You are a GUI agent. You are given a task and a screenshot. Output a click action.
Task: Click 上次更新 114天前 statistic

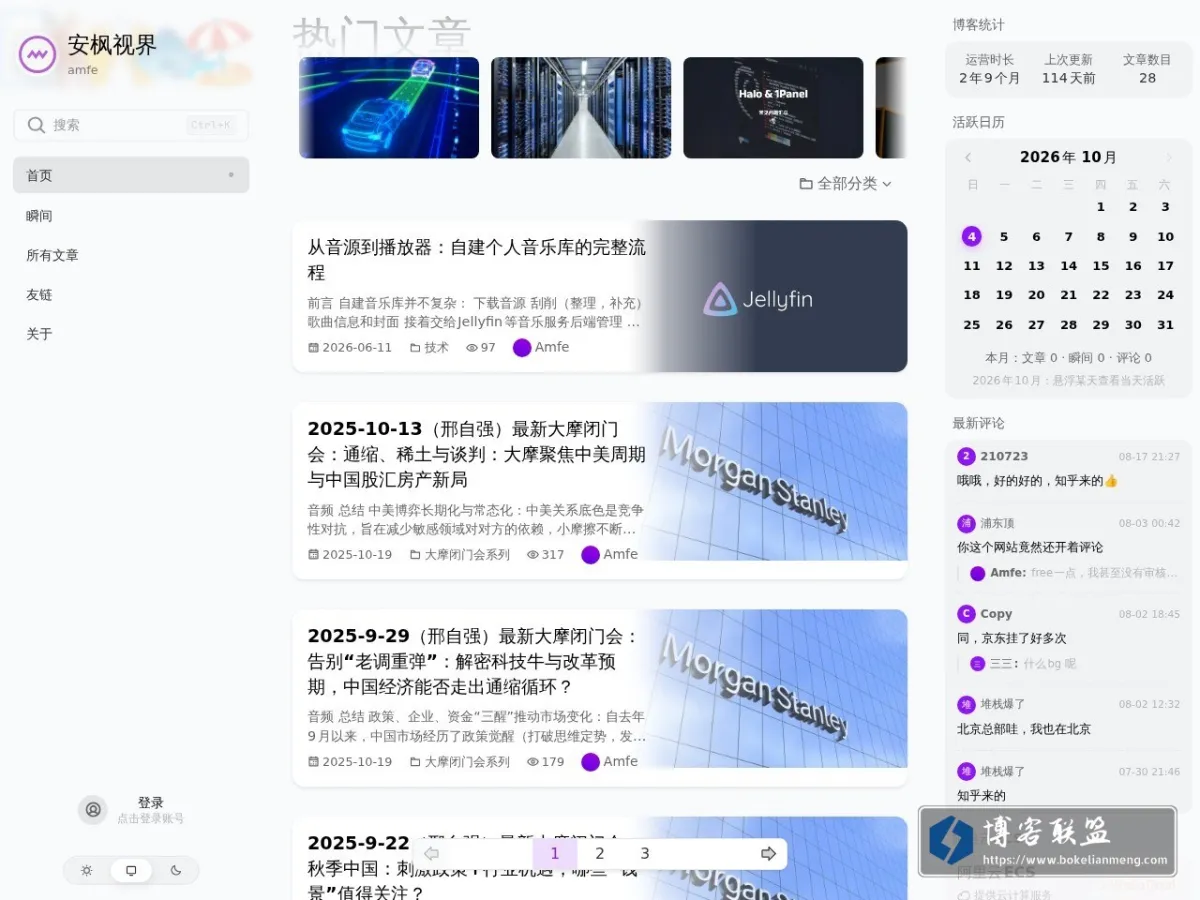[1069, 69]
